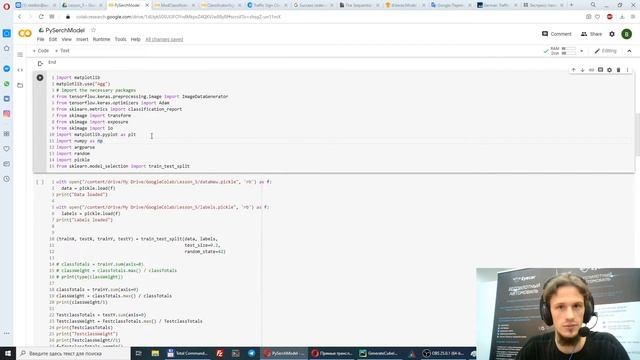Image resolution: width=640 pixels, height=360 pixels.
Task: Open the green account avatar
Action: point(627,34)
